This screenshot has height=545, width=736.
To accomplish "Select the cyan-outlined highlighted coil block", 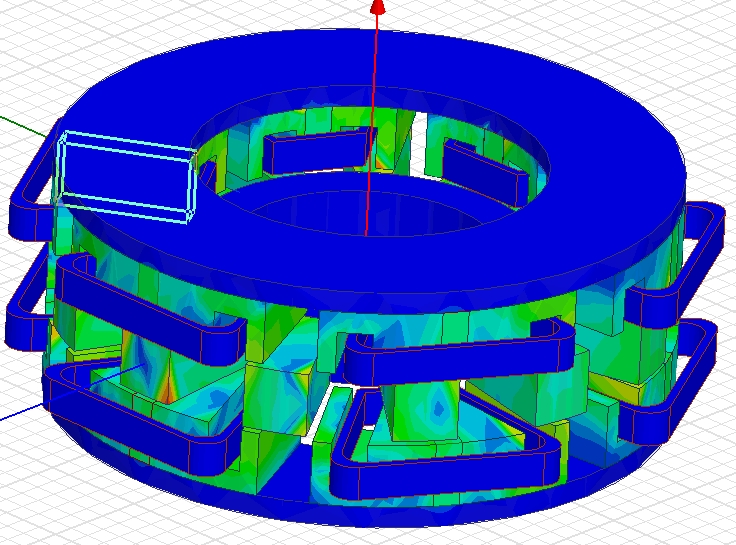I will click(126, 177).
